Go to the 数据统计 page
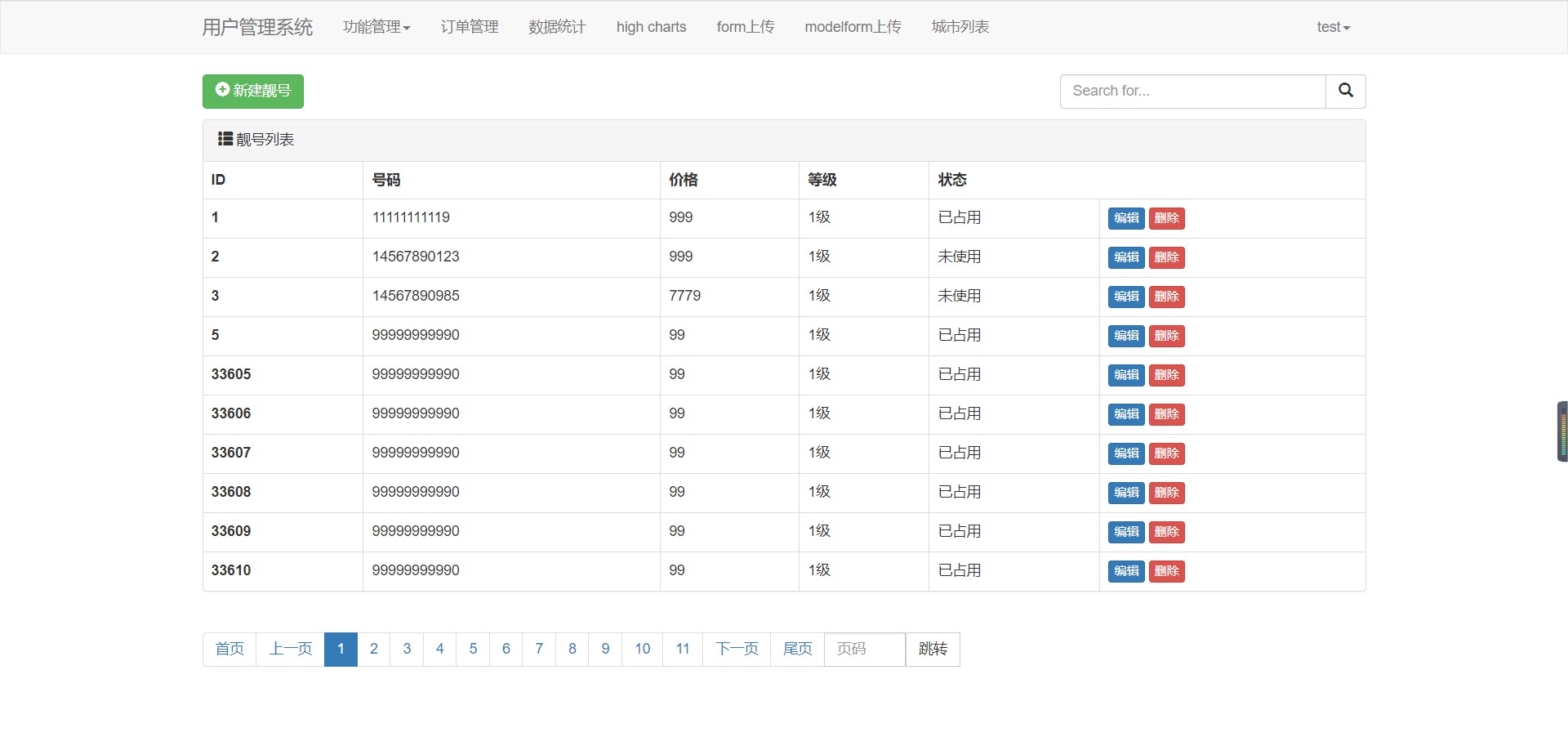 (556, 27)
